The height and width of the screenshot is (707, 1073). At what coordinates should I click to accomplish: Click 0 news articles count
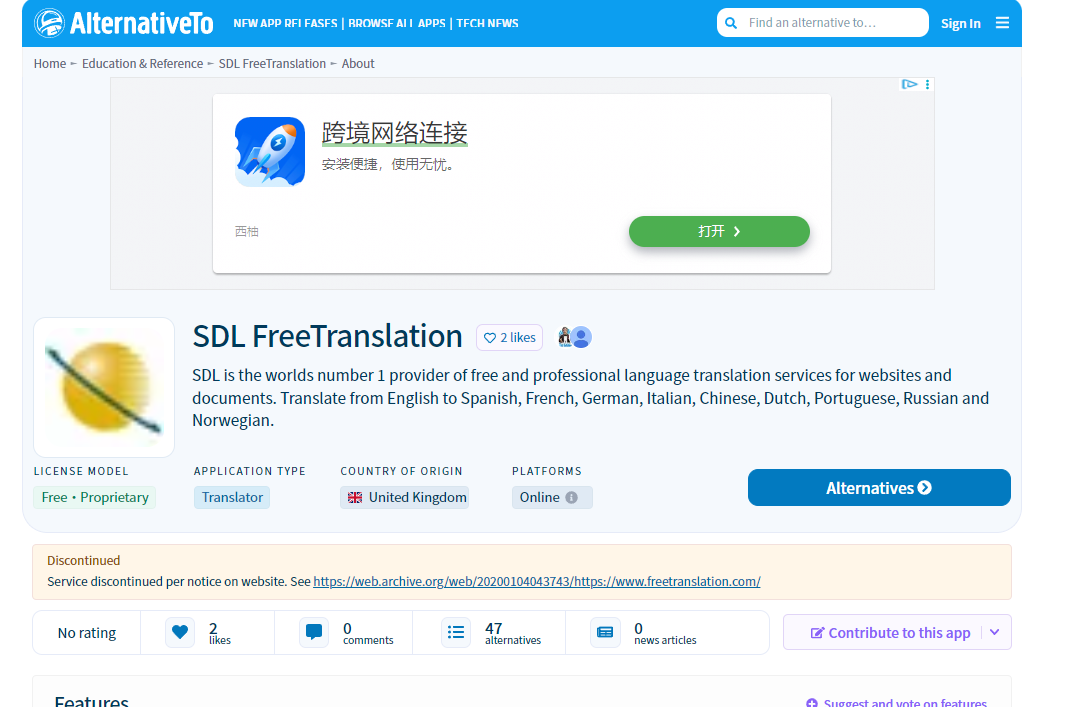click(x=665, y=633)
